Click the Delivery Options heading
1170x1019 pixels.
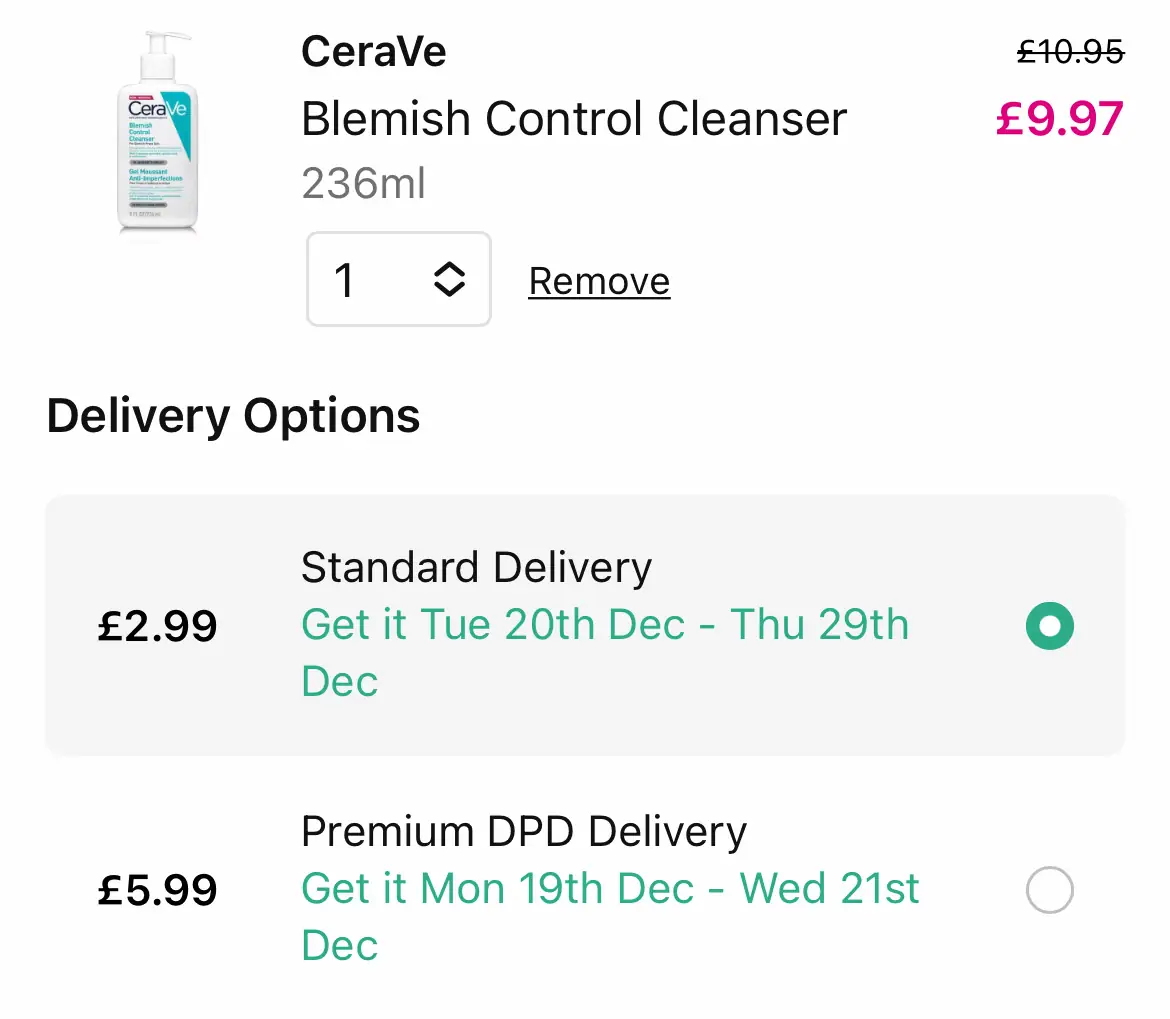click(233, 416)
